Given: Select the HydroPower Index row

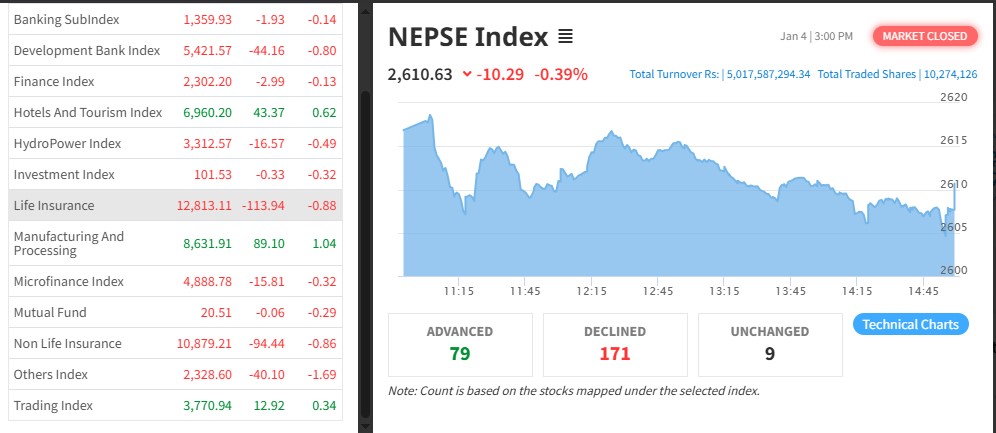Looking at the screenshot, I should [x=175, y=143].
